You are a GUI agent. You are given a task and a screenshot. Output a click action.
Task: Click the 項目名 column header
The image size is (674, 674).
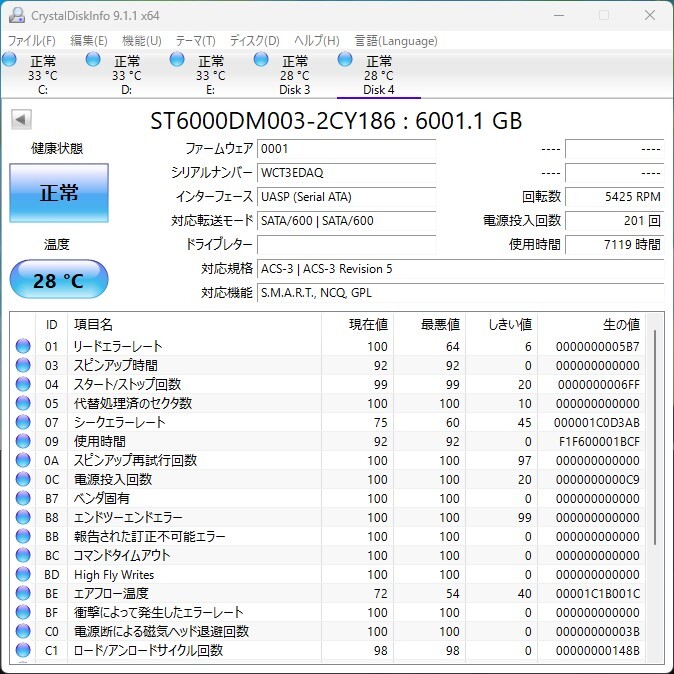pos(194,325)
